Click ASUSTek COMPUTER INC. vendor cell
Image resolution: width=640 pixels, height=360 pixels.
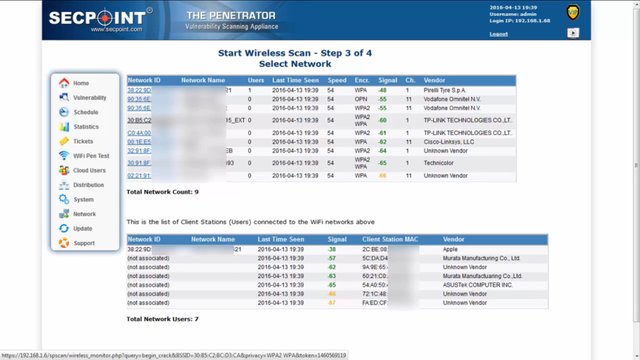point(478,285)
